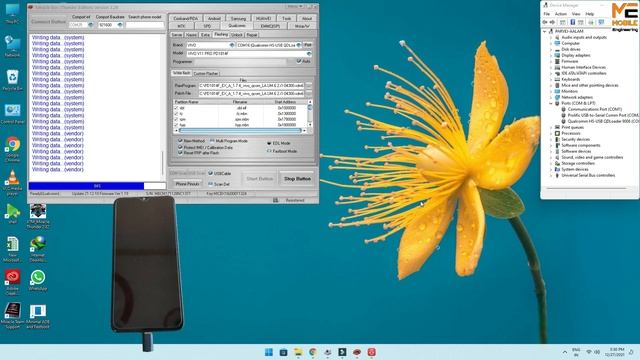
Task: Open the WhatsApp desktop shortcut
Action: [x=38, y=280]
